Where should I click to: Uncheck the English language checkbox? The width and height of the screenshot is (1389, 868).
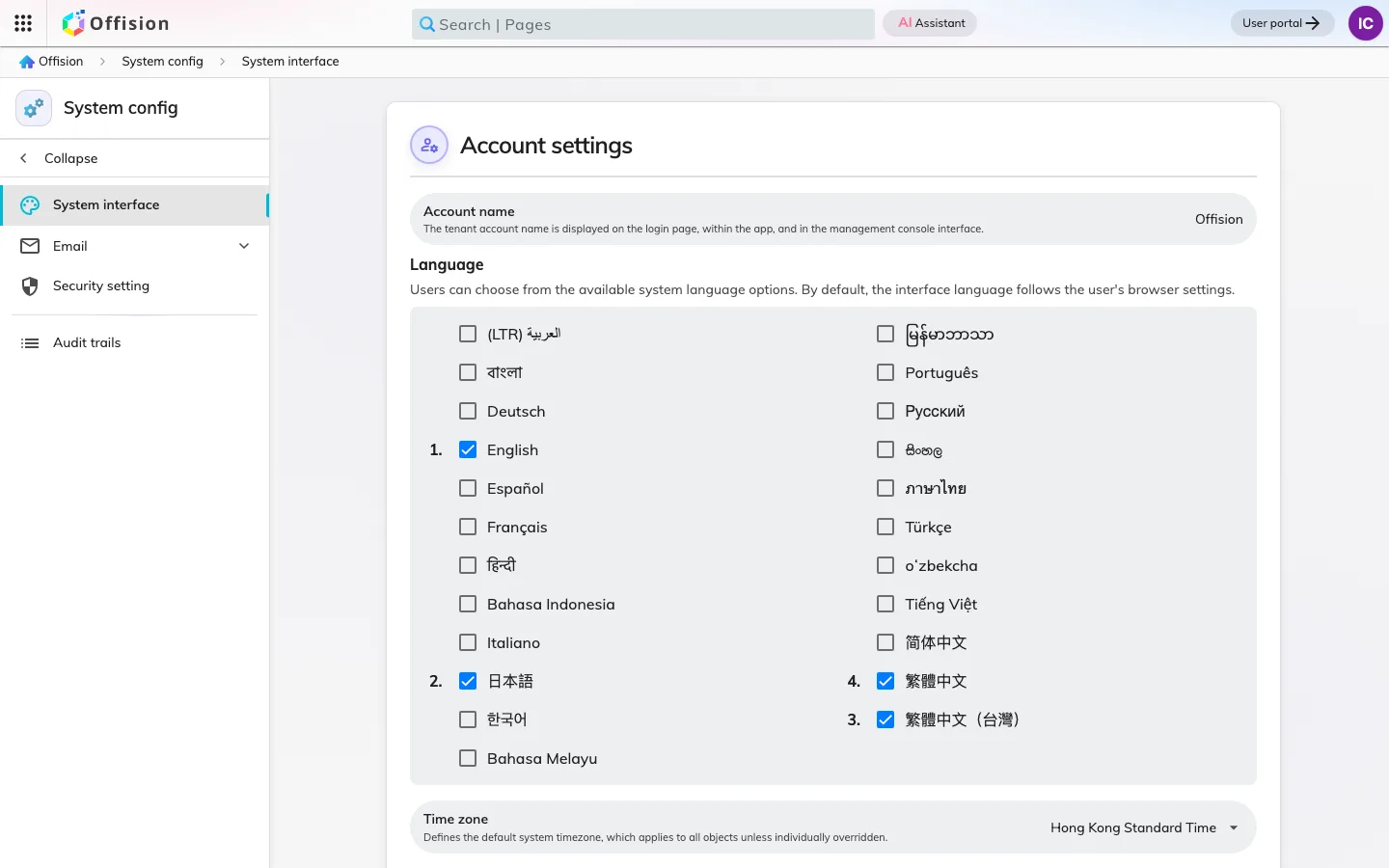(x=468, y=449)
